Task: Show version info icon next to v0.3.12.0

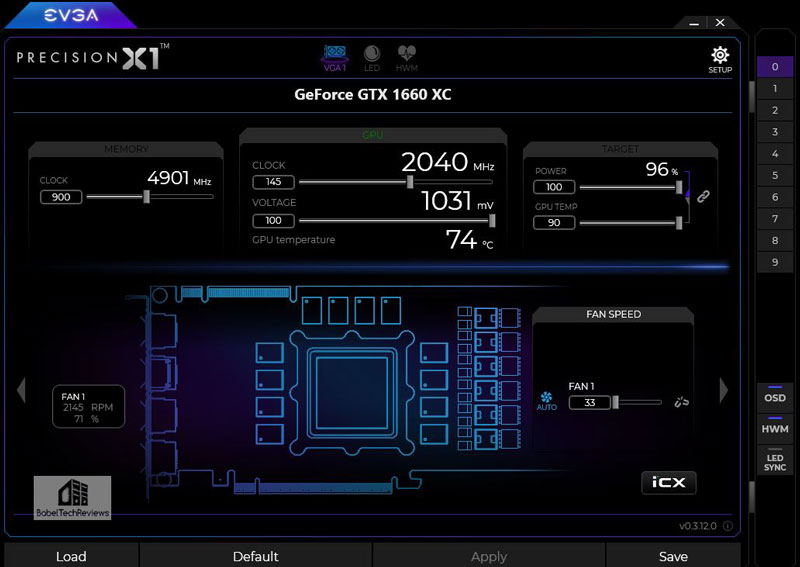Action: 728,526
